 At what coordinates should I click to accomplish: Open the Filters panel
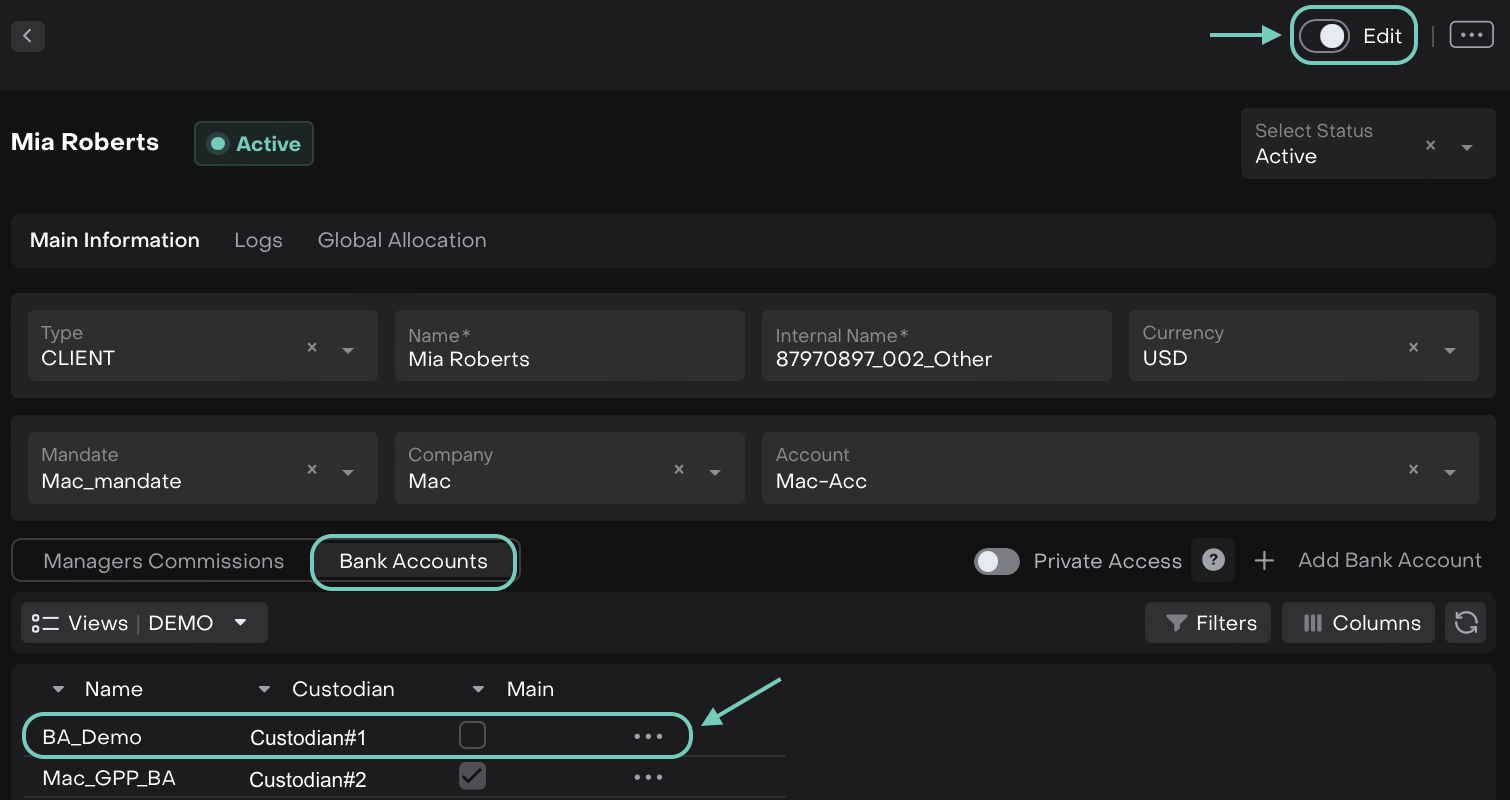pyautogui.click(x=1208, y=623)
